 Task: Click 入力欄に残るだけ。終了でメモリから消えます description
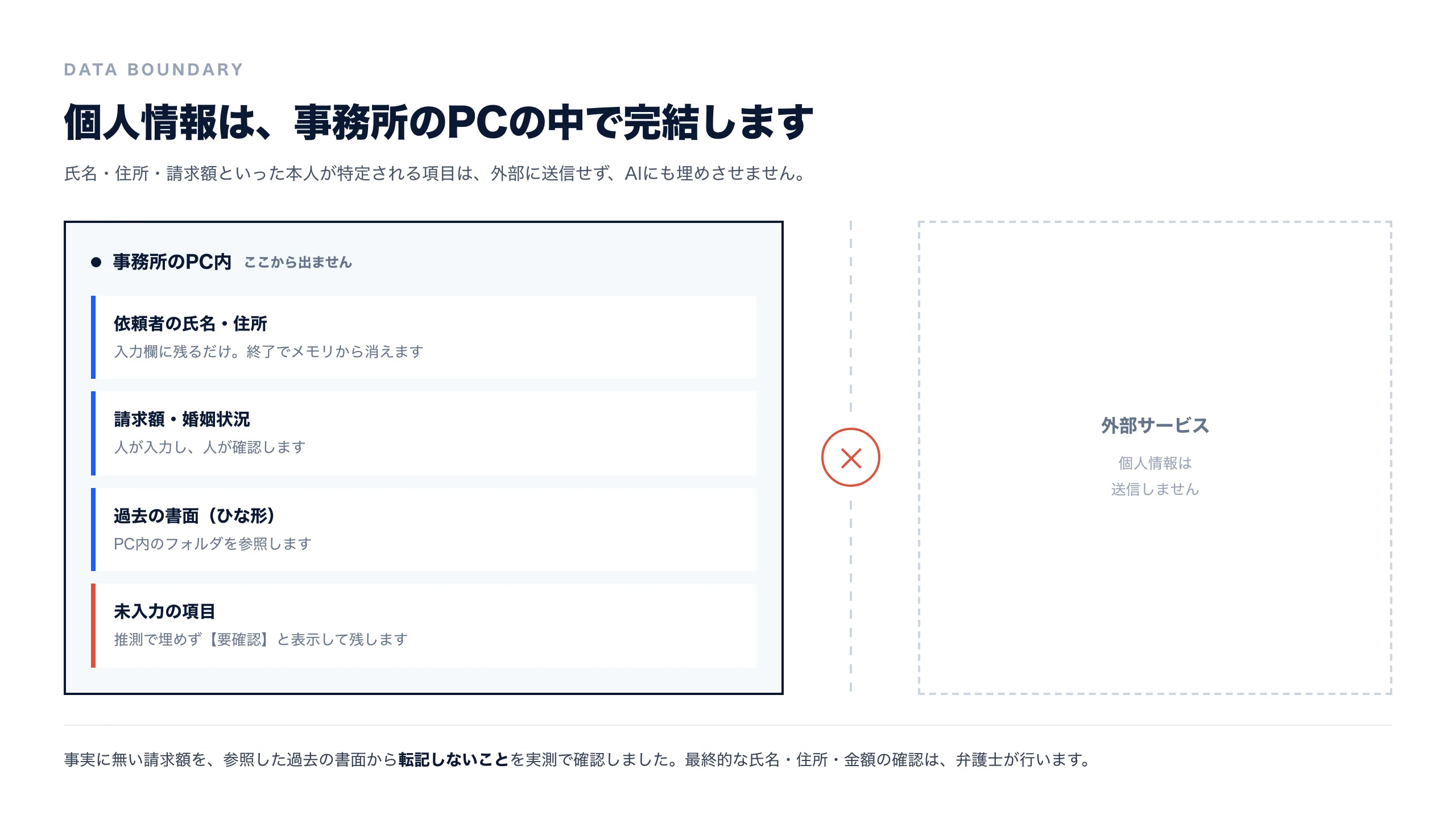click(268, 351)
